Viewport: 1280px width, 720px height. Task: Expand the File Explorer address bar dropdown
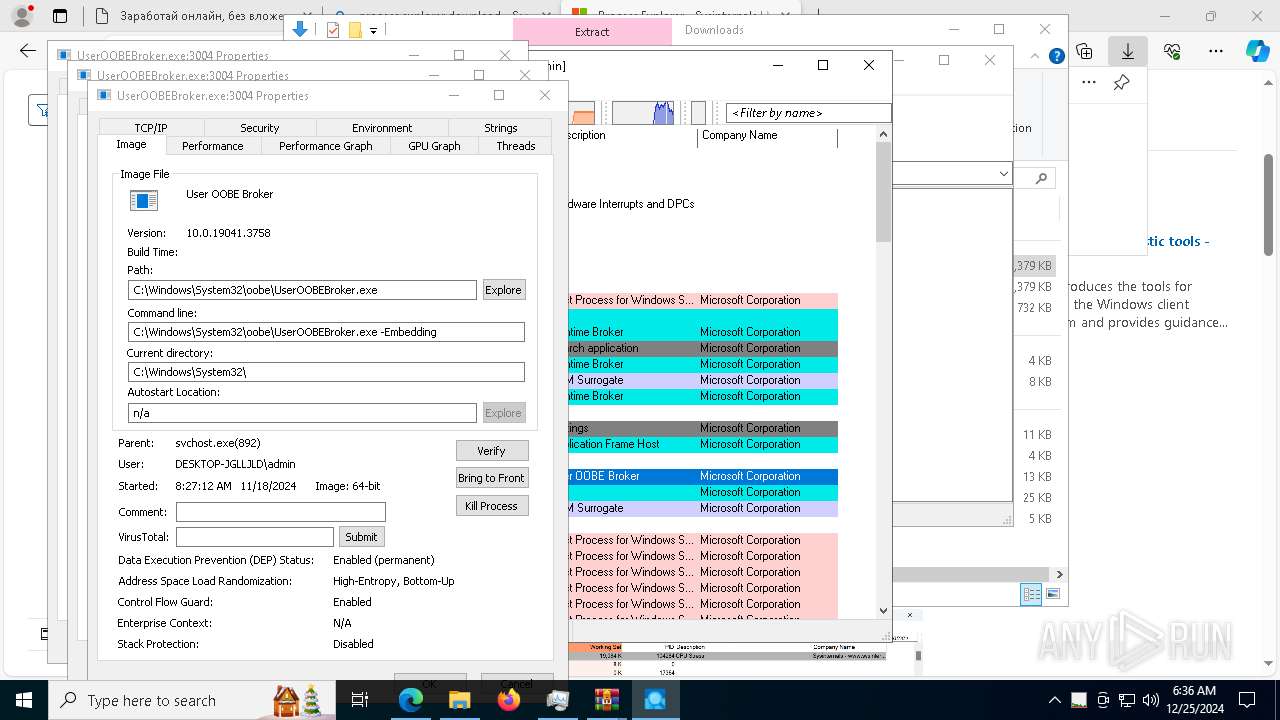(1004, 175)
